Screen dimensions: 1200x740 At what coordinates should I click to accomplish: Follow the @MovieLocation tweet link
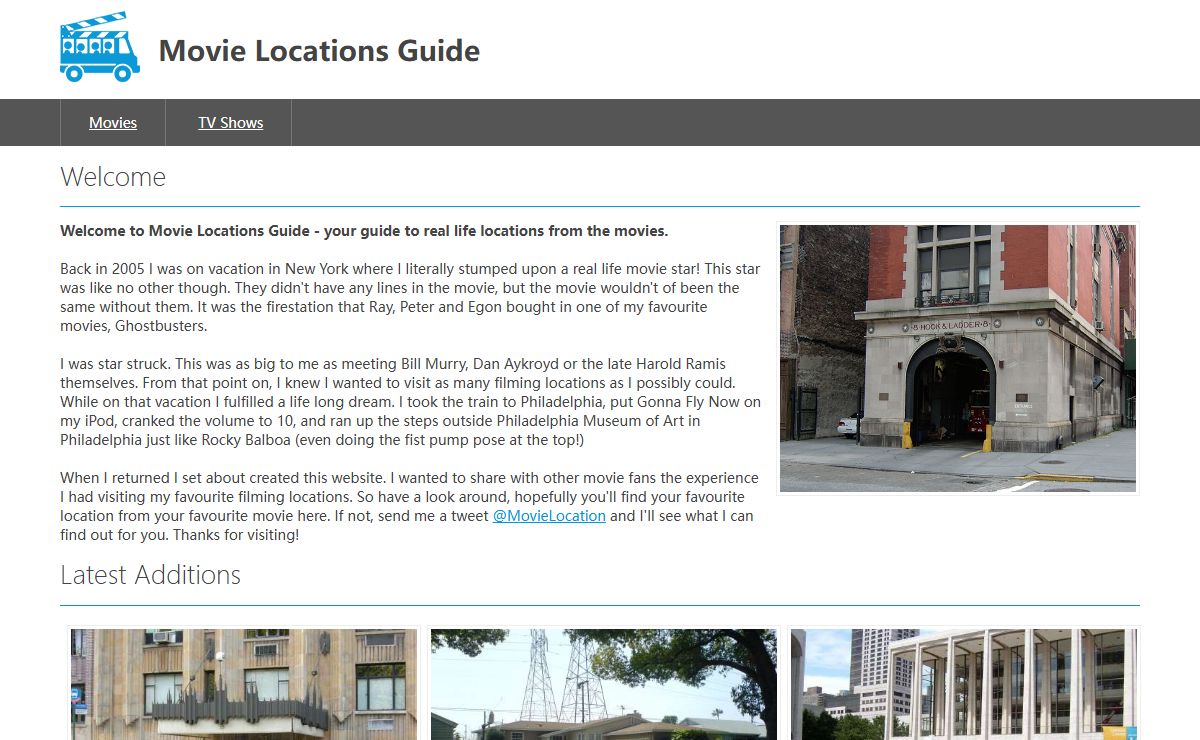(549, 516)
